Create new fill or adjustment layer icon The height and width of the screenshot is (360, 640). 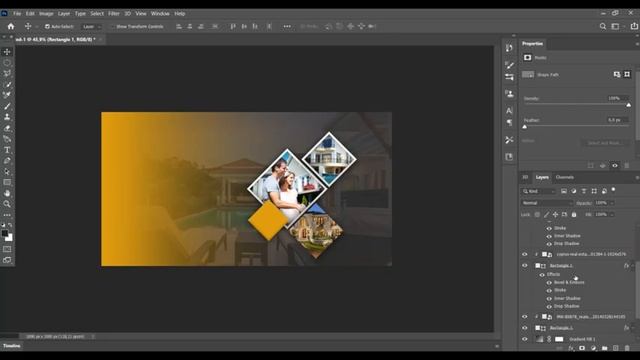(593, 348)
